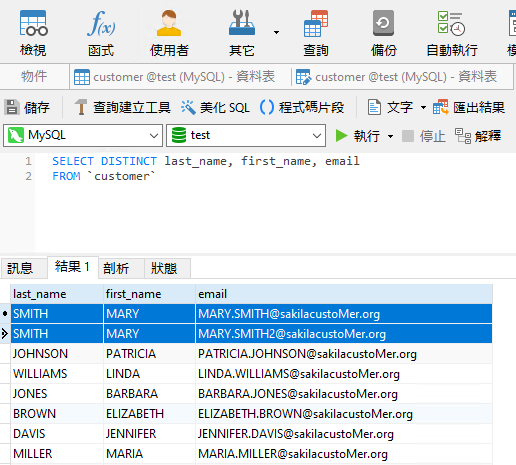
Task: Select ELIZABETH.BROWN@sakilacustoMer.org cell
Action: click(344, 414)
